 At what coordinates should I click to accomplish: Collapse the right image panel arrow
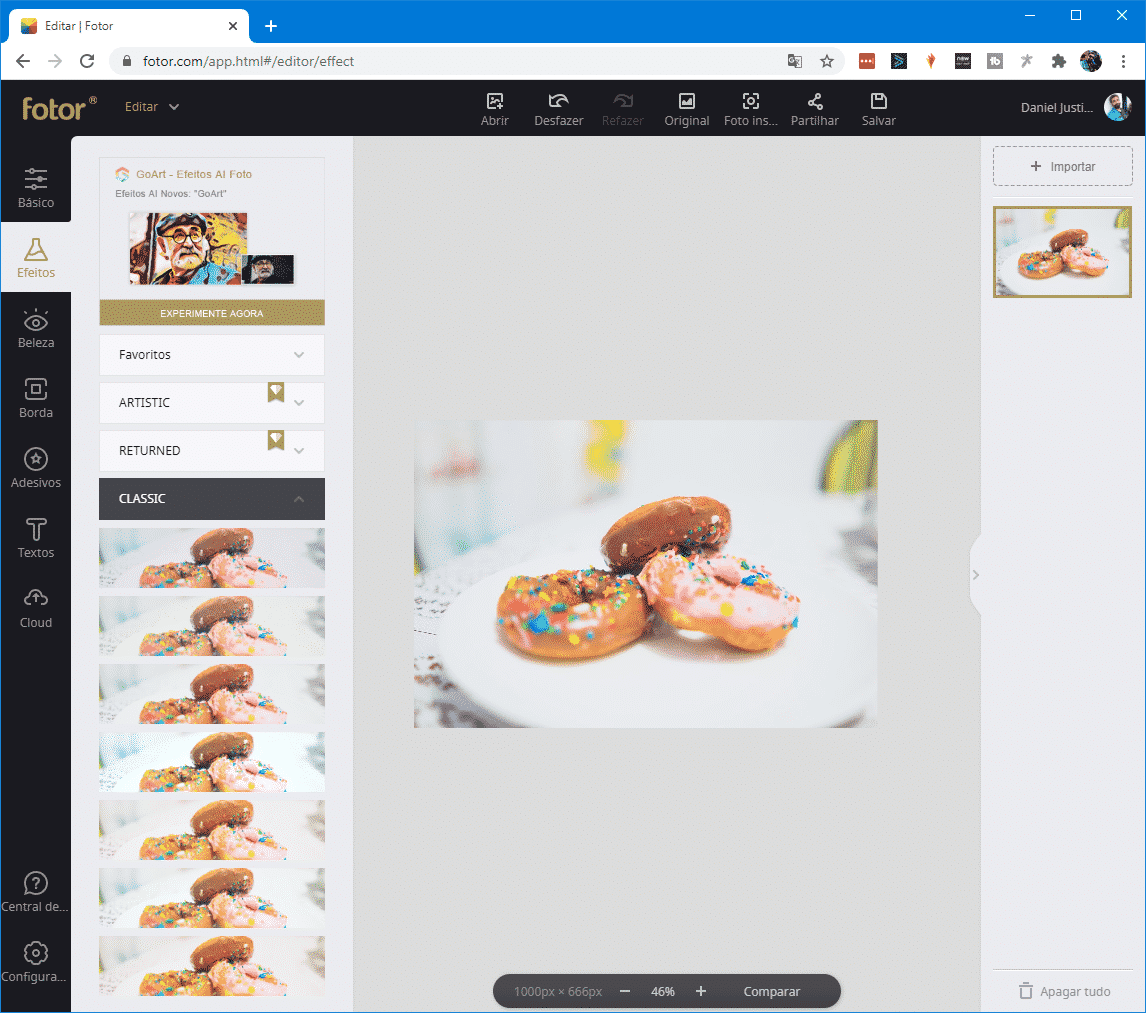pyautogui.click(x=975, y=575)
